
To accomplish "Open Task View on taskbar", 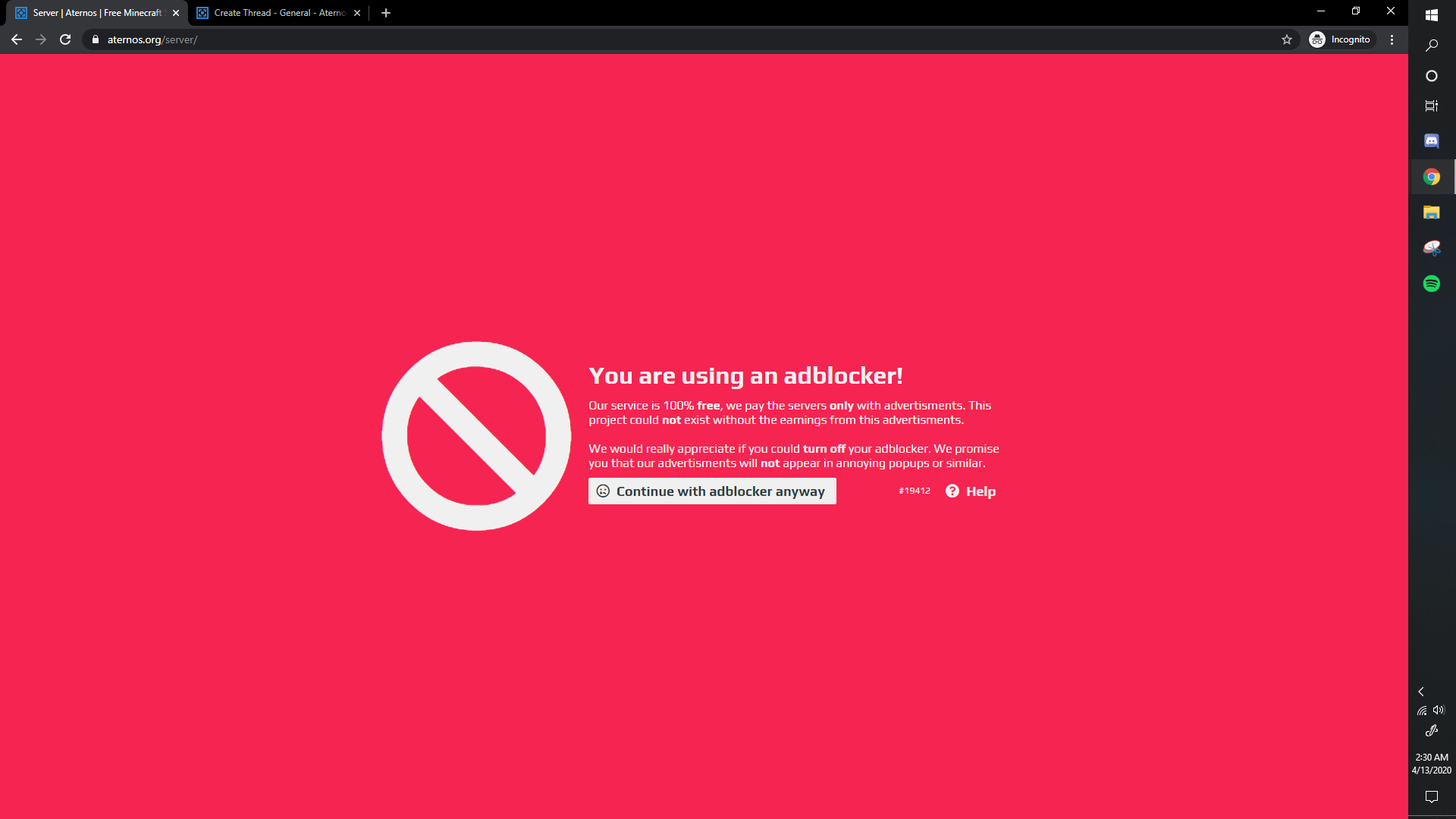I will (1432, 106).
